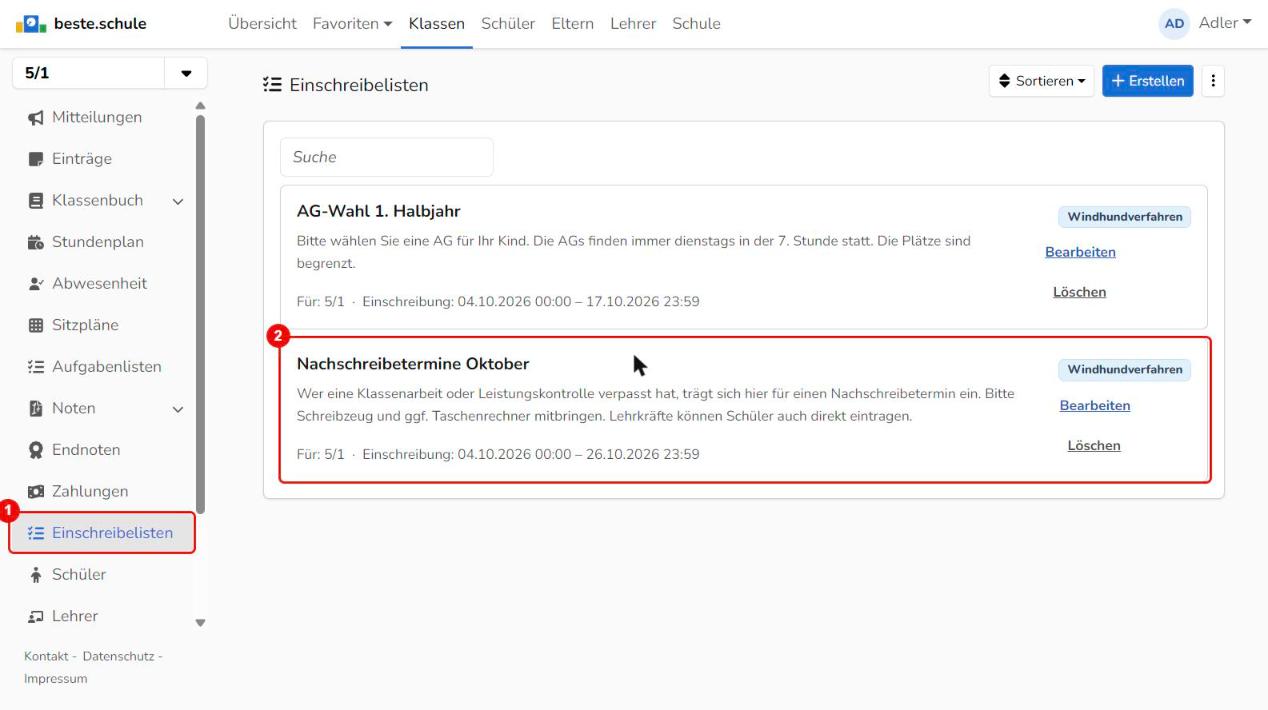The image size is (1268, 710).
Task: Click the sidebar scrollbar thumb
Action: click(201, 312)
